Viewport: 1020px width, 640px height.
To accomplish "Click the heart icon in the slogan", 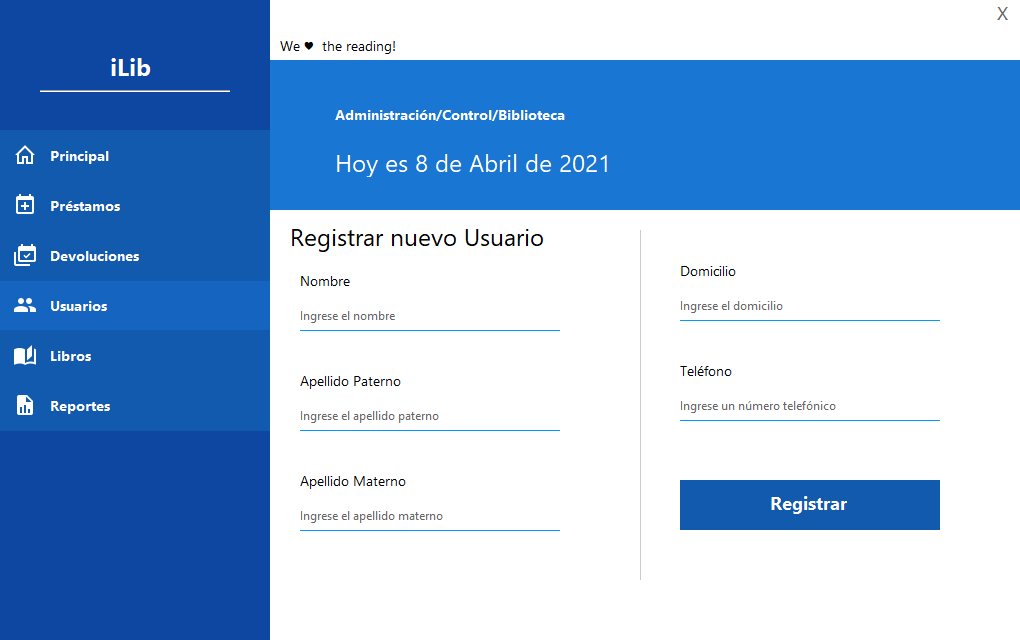I will [x=309, y=46].
